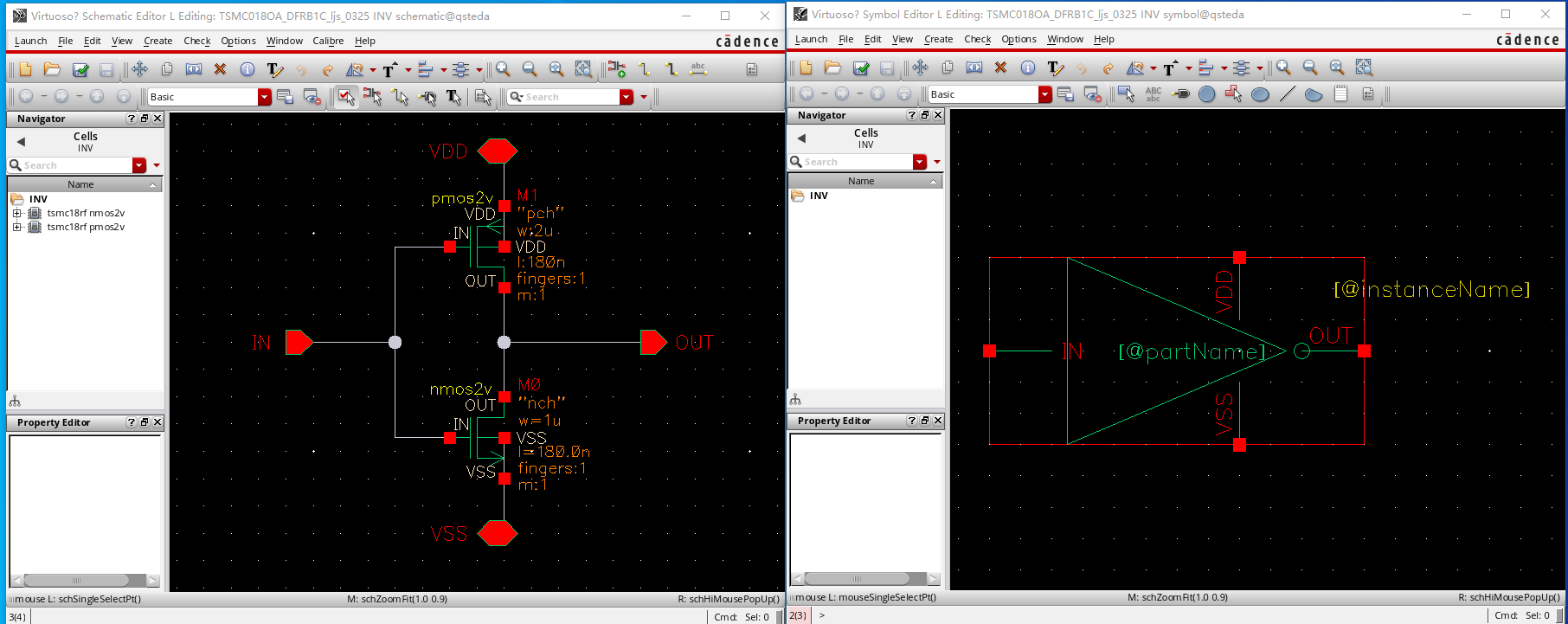Select the Stretch tool in Schematic Editor

194,69
